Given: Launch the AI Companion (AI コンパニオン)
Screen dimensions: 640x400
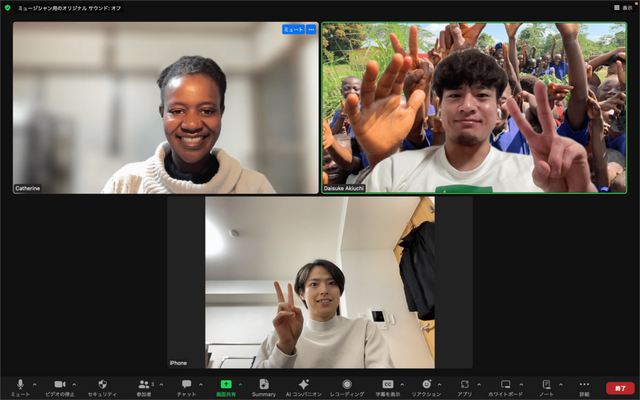Looking at the screenshot, I should point(304,384).
